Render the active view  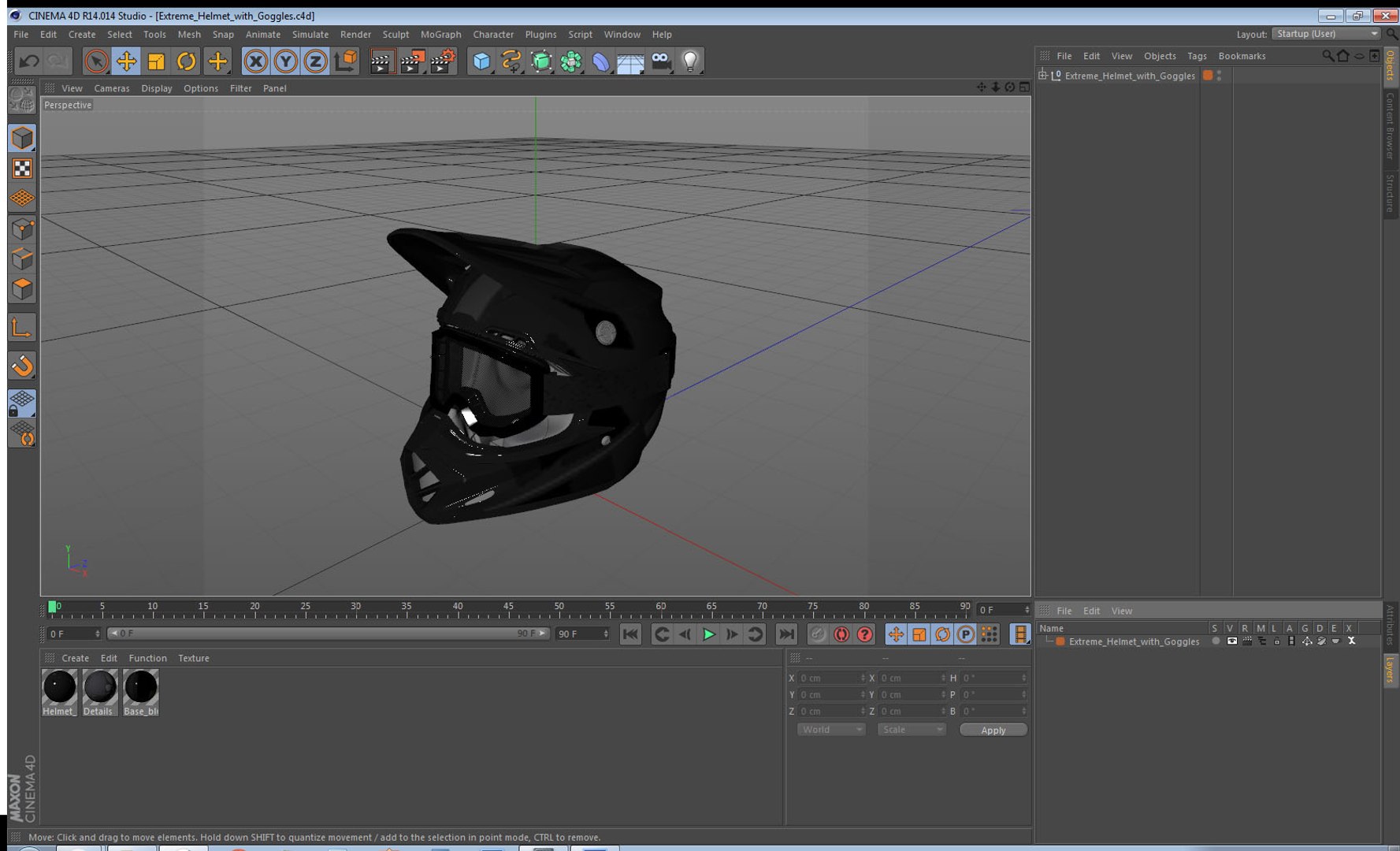pyautogui.click(x=382, y=61)
